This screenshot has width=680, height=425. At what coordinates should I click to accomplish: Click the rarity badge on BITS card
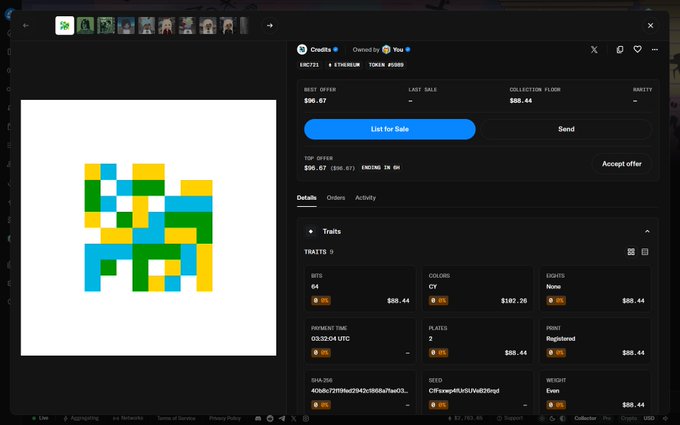(321, 301)
